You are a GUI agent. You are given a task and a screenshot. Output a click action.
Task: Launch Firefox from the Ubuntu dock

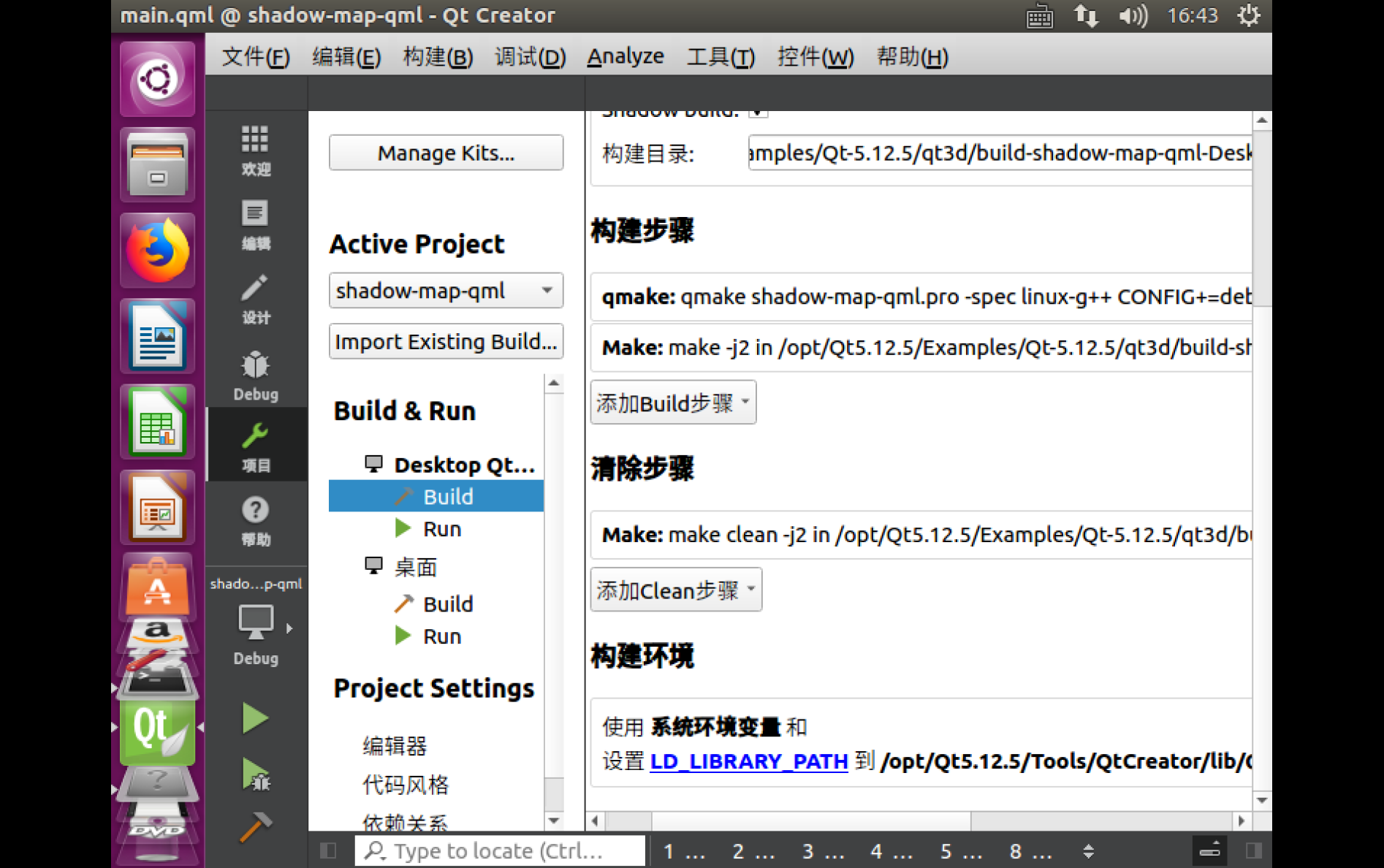point(157,251)
